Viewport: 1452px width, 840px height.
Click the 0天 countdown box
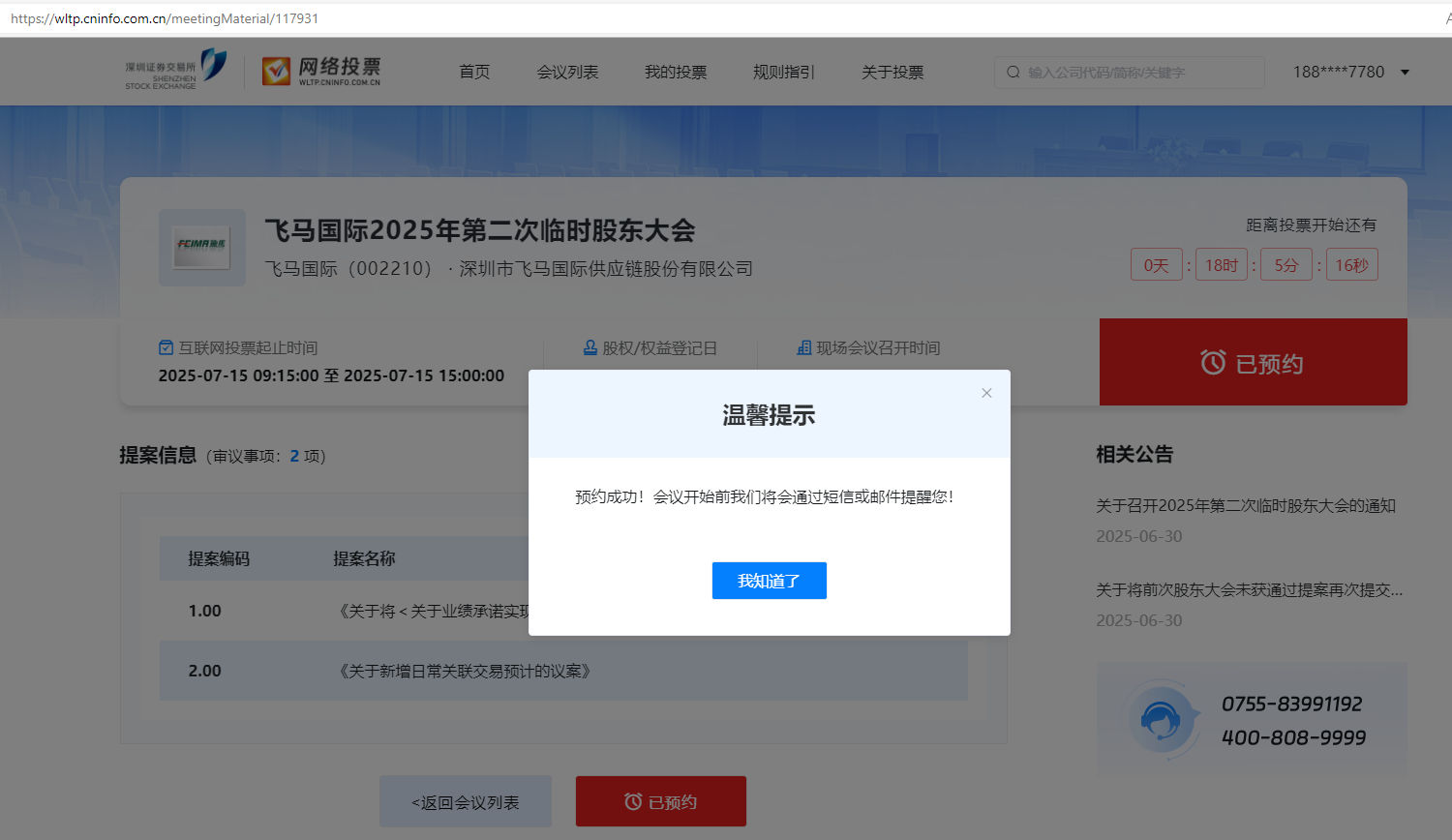[1157, 265]
